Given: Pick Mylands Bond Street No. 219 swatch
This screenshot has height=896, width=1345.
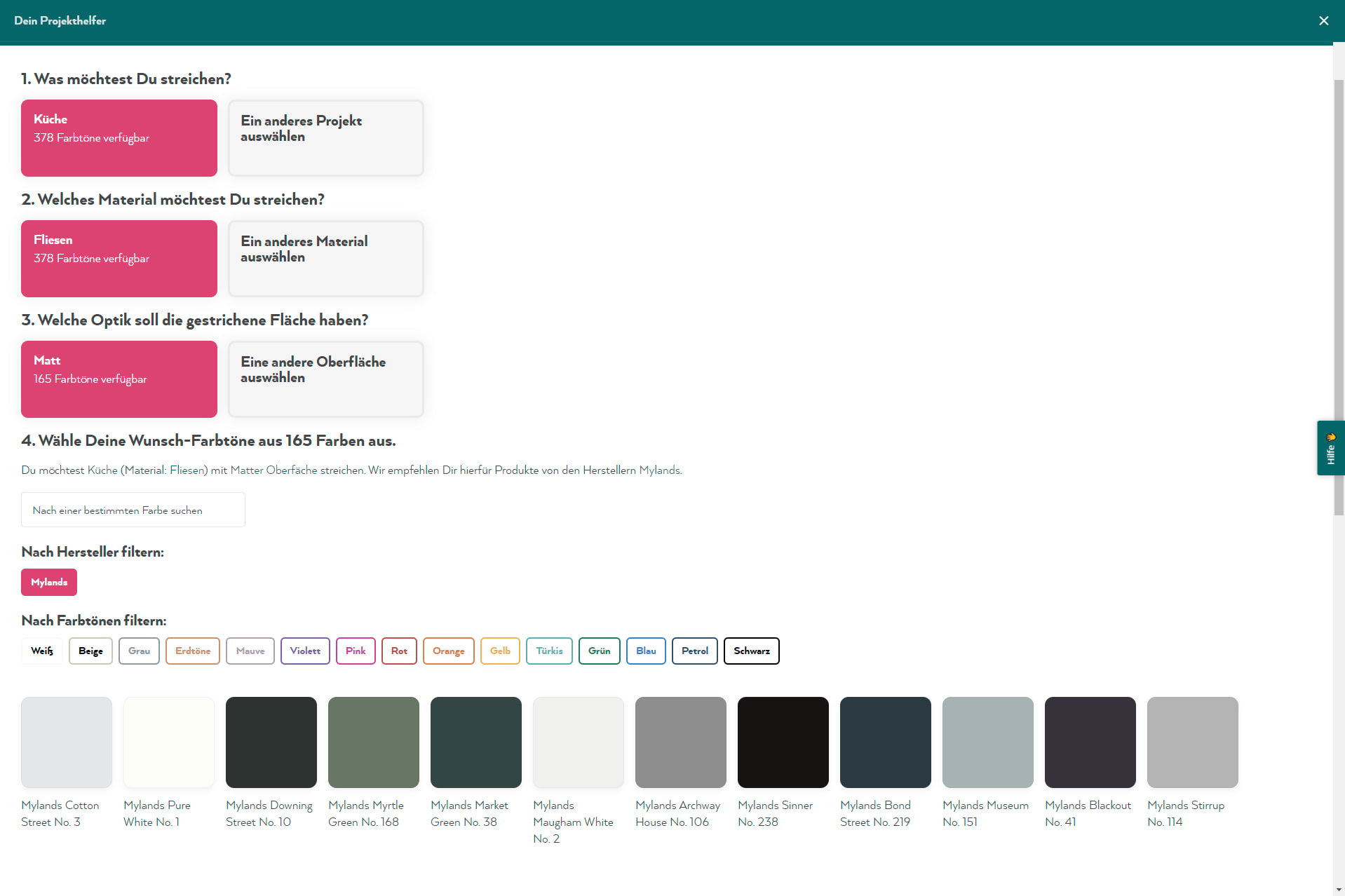Looking at the screenshot, I should pyautogui.click(x=886, y=742).
